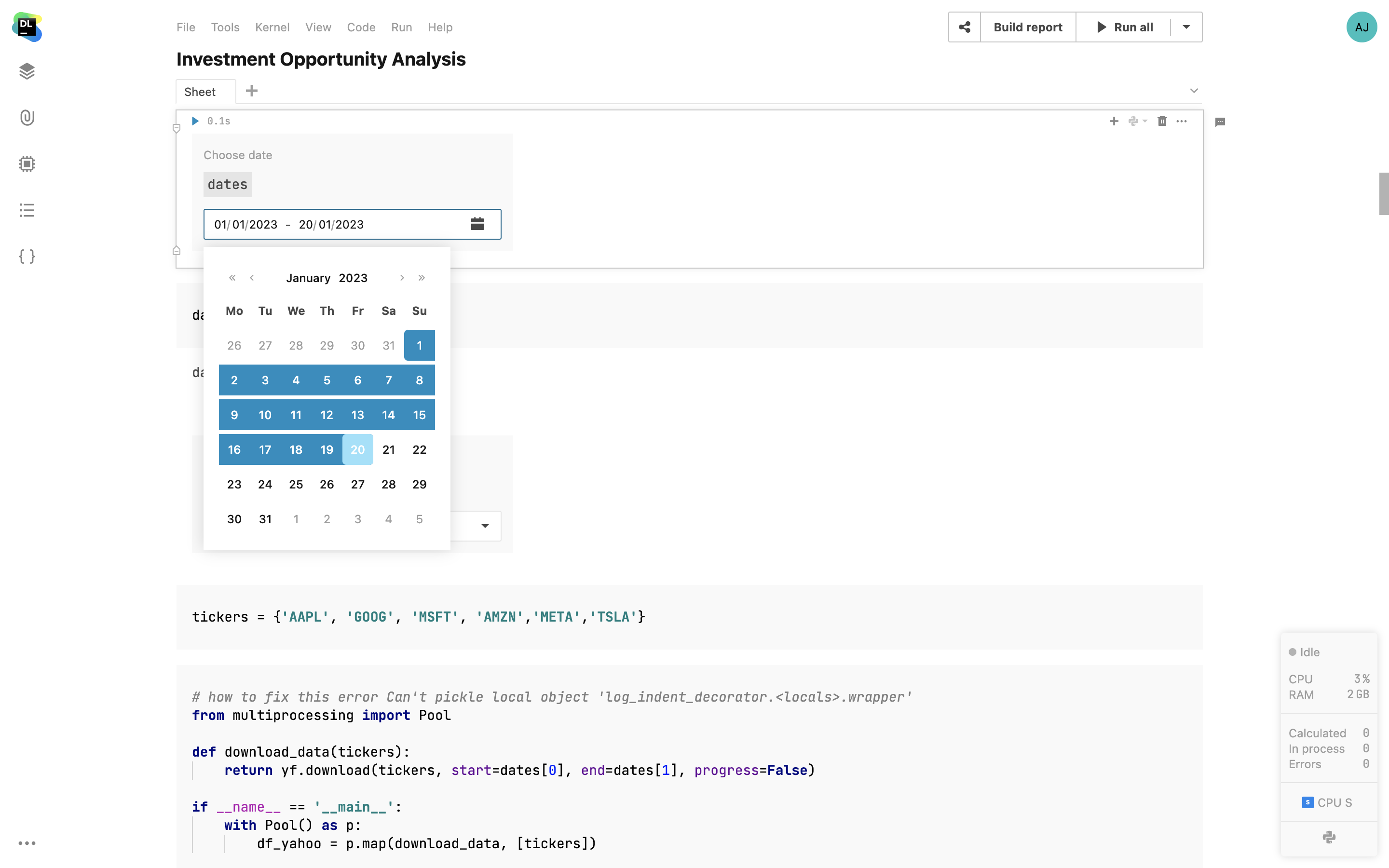Click the share notebook icon
Screen dimensions: 1389x868
pos(964,27)
